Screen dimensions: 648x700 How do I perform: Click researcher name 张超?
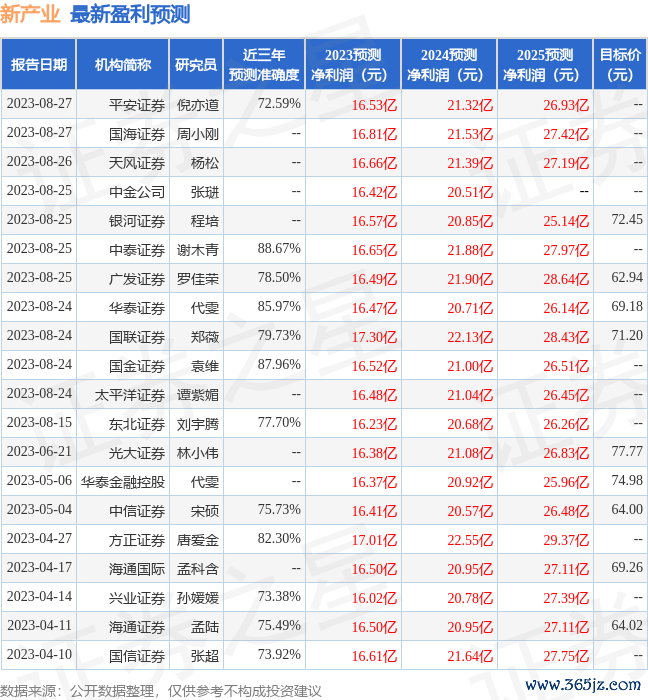coord(205,656)
